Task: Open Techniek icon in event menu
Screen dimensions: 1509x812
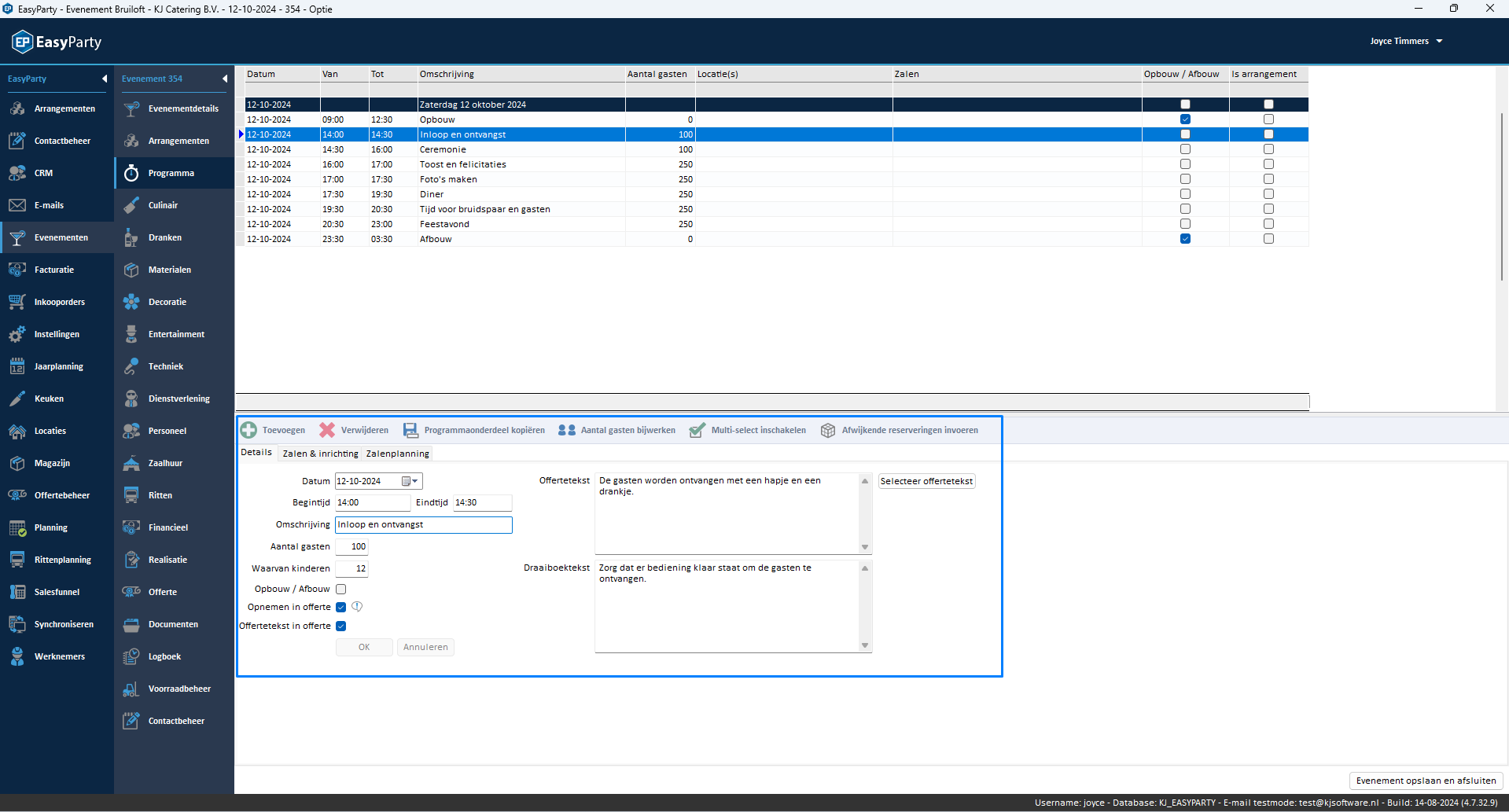Action: click(131, 366)
